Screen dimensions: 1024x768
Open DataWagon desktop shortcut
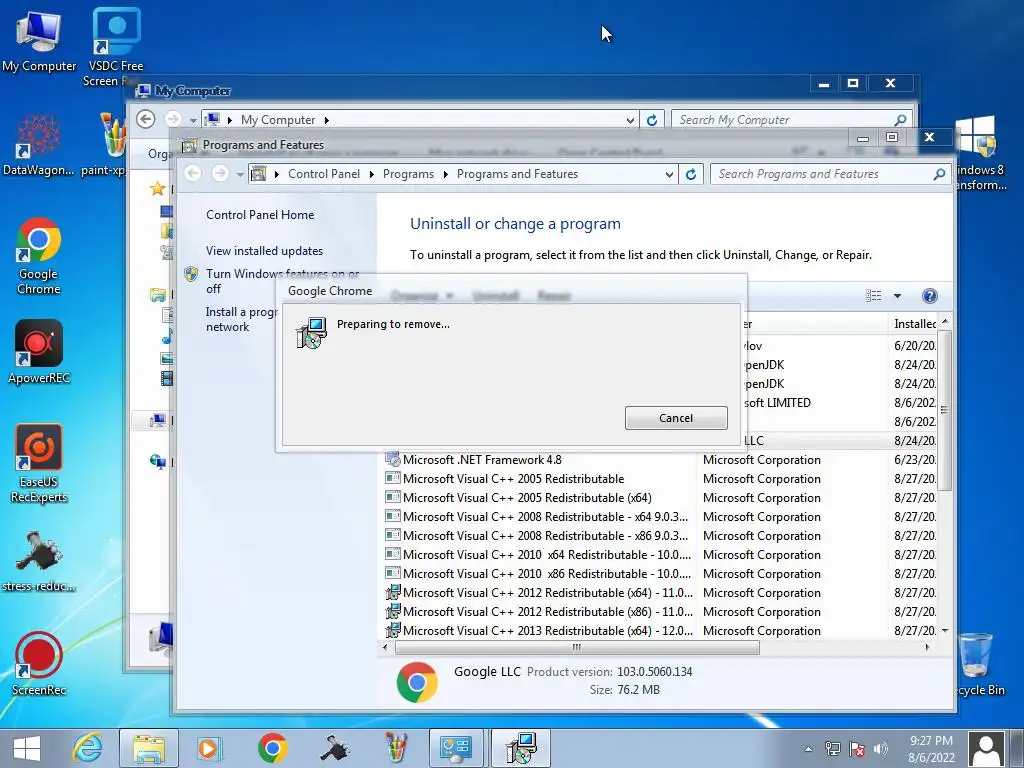click(39, 145)
